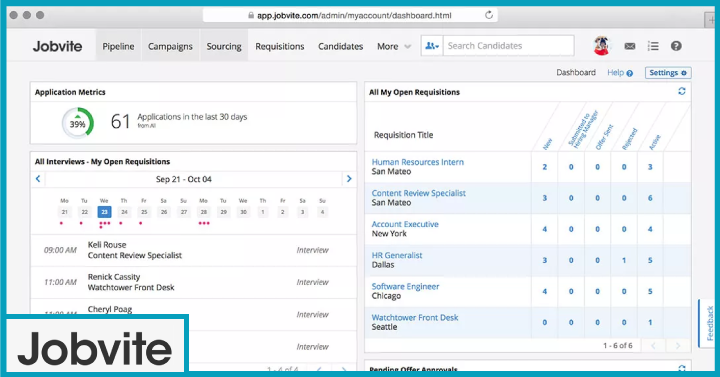This screenshot has height=377, width=720.
Task: Go to previous interview date range
Action: click(38, 179)
